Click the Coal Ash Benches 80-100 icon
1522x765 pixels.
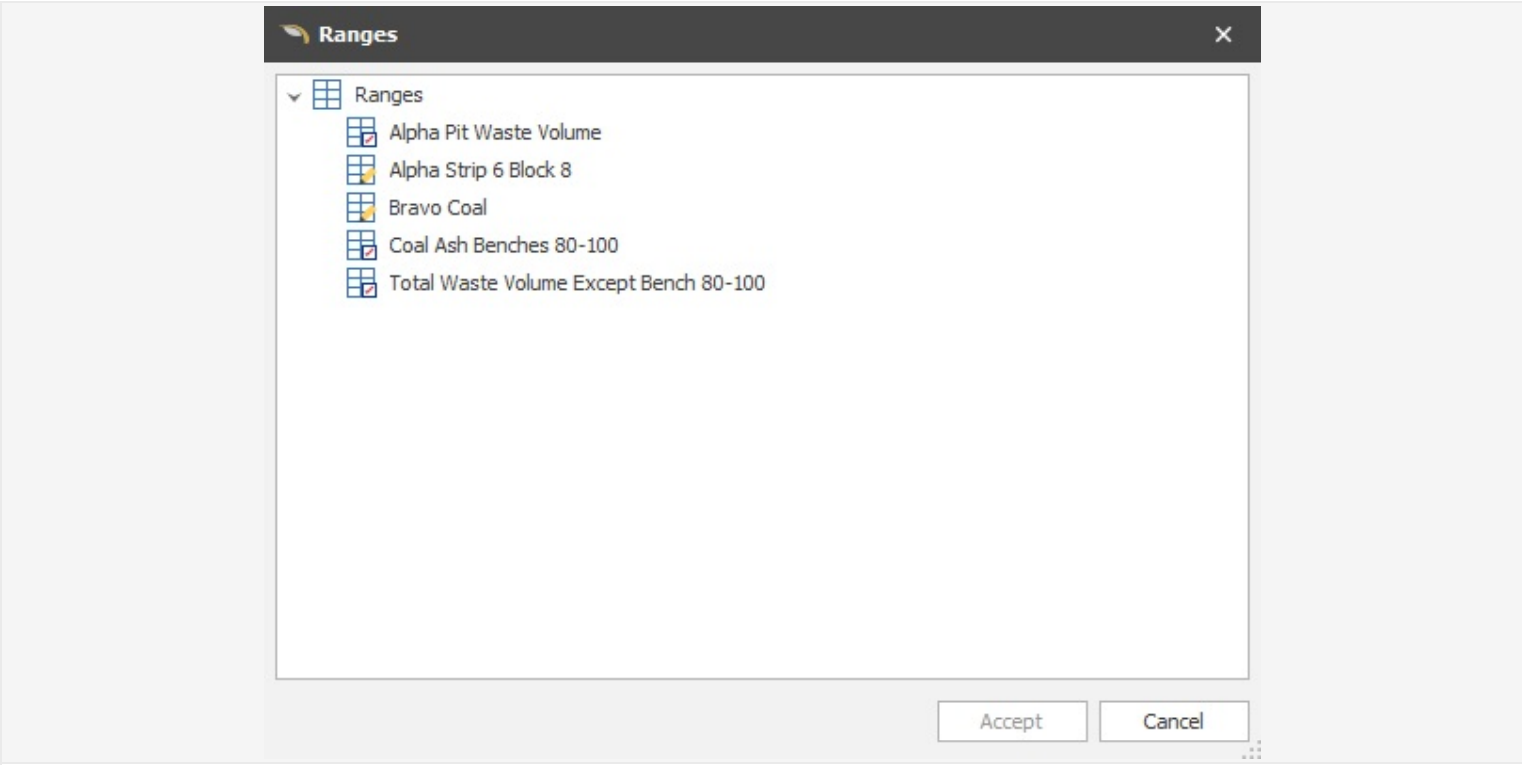360,245
